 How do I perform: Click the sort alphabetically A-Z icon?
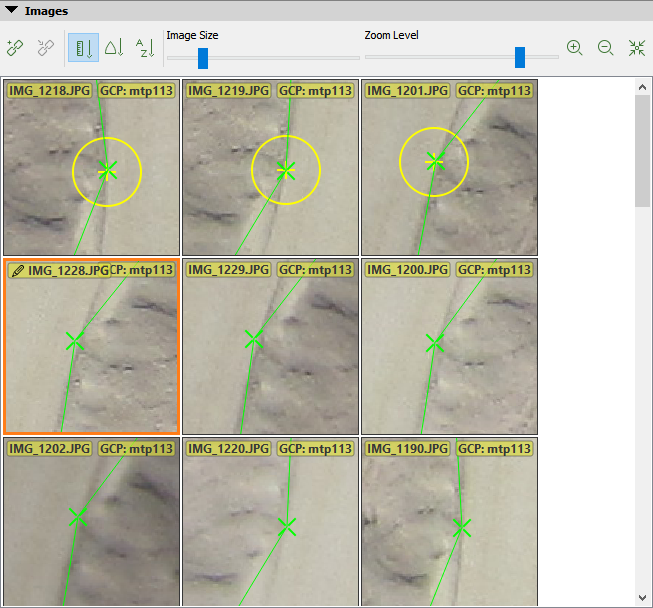tap(145, 47)
